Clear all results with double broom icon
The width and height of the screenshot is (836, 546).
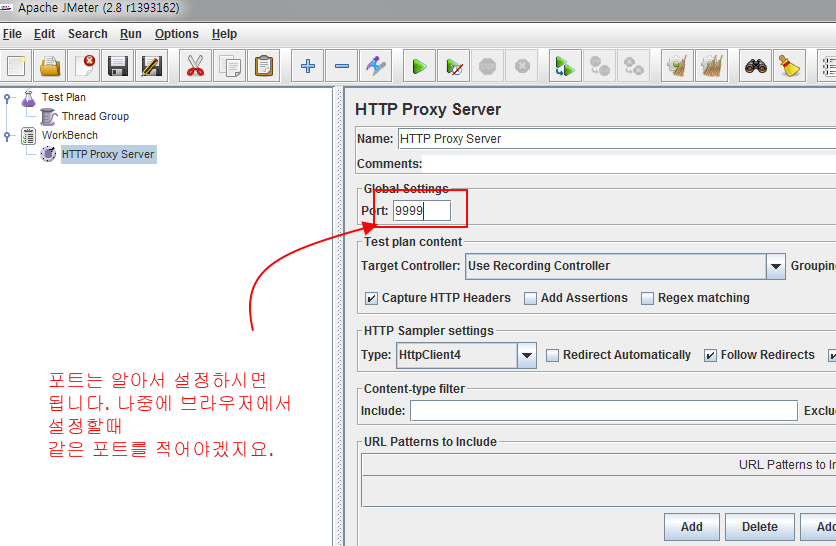(712, 67)
